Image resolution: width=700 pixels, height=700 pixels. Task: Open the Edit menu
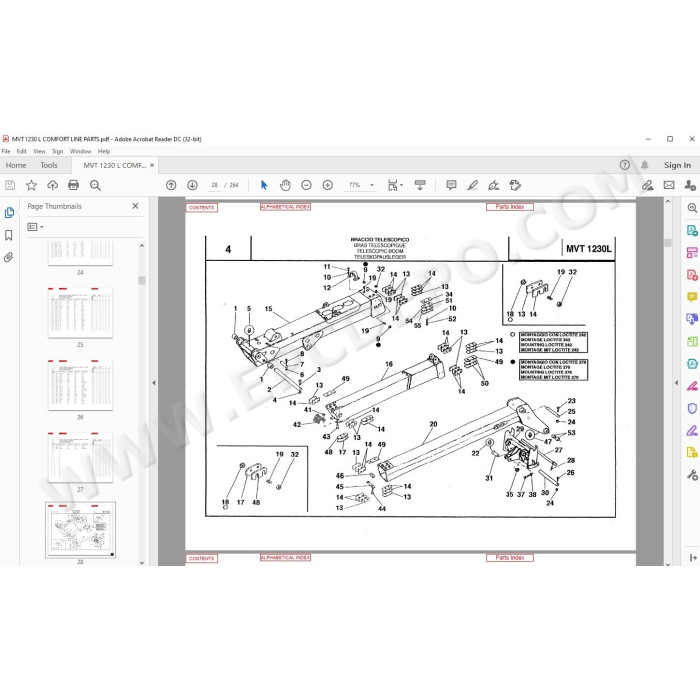[21, 151]
